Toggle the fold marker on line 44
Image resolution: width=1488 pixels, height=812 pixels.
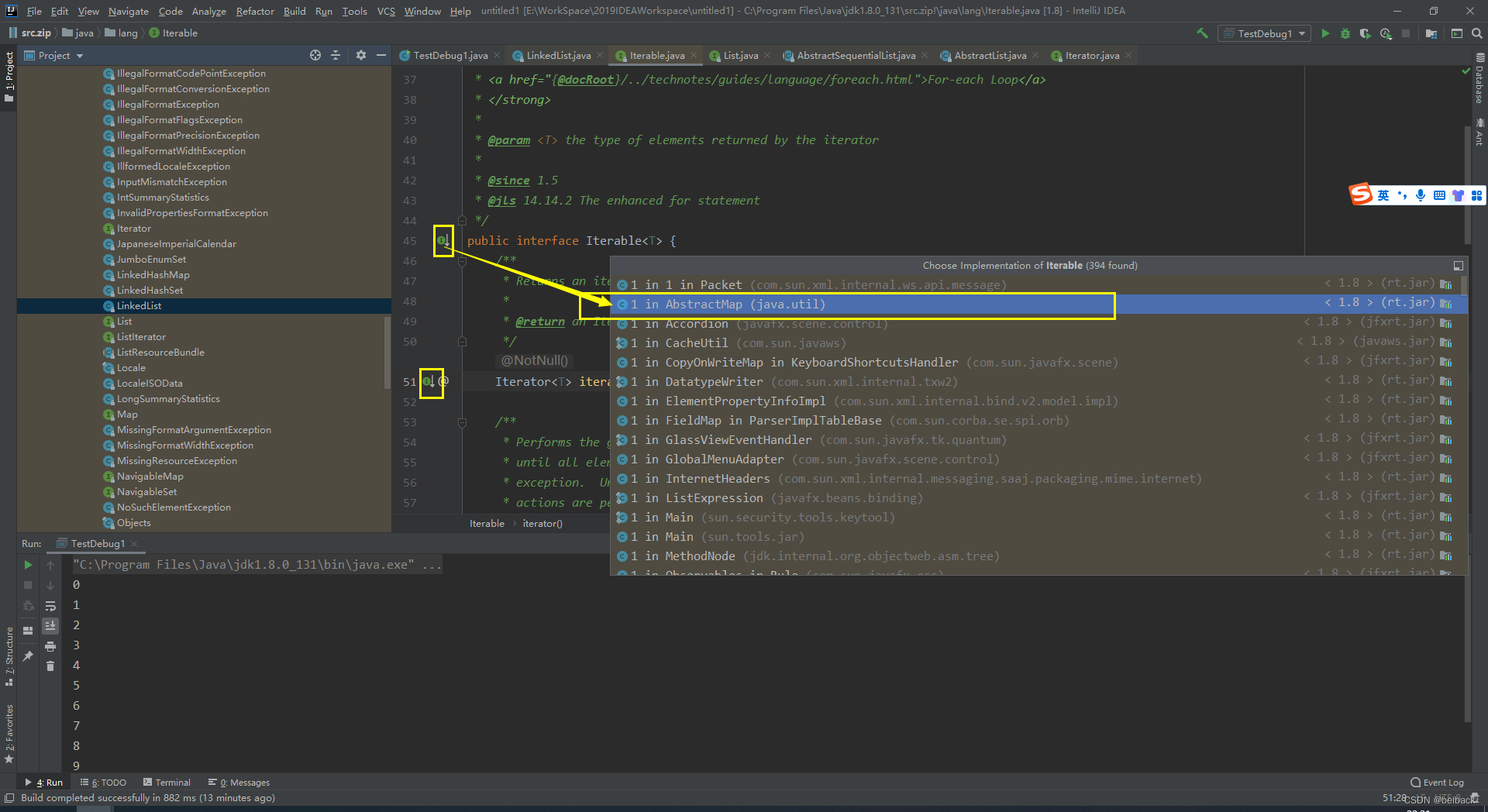coord(462,221)
